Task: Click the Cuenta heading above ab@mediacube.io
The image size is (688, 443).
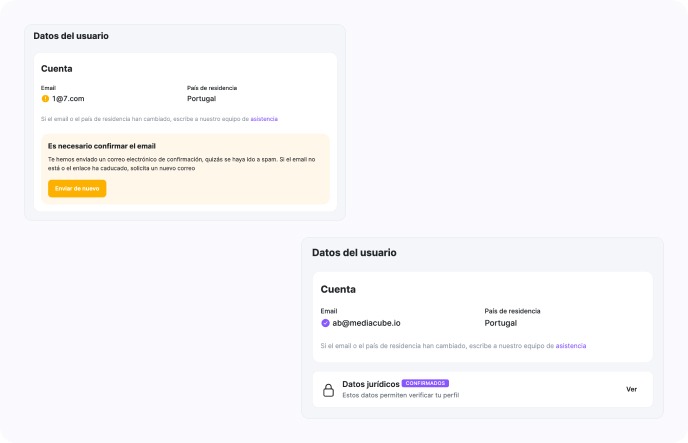Action: click(x=338, y=289)
